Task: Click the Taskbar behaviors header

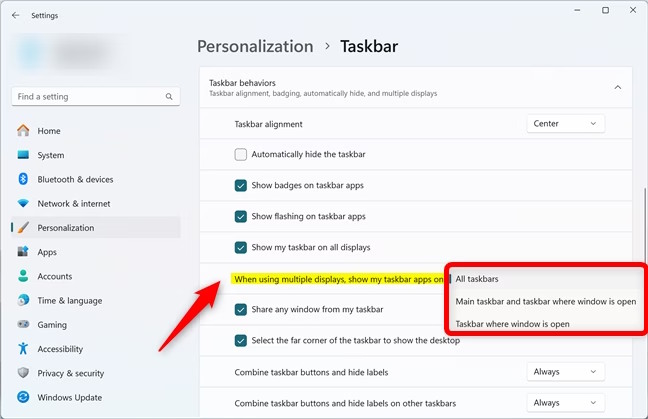Action: [x=416, y=88]
